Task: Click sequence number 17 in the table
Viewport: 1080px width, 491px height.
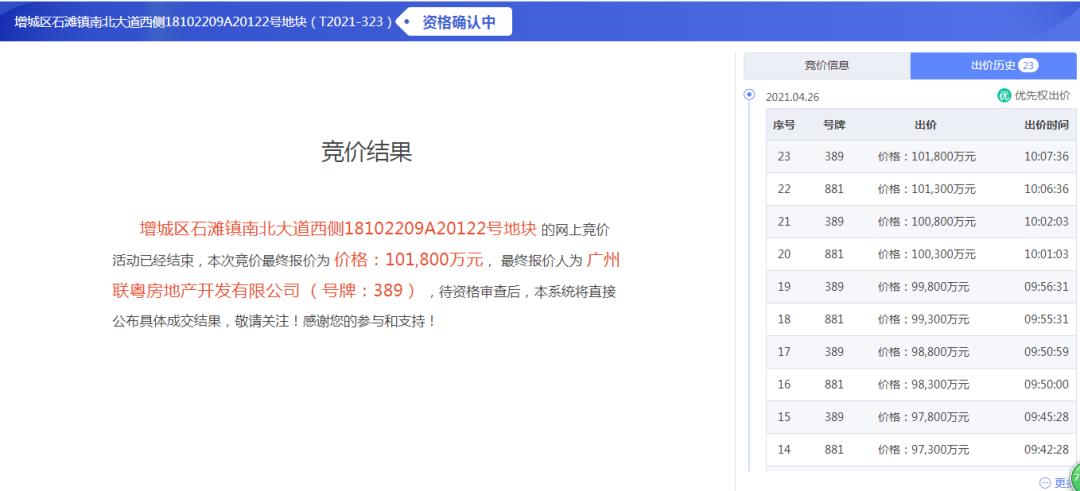Action: pos(784,352)
